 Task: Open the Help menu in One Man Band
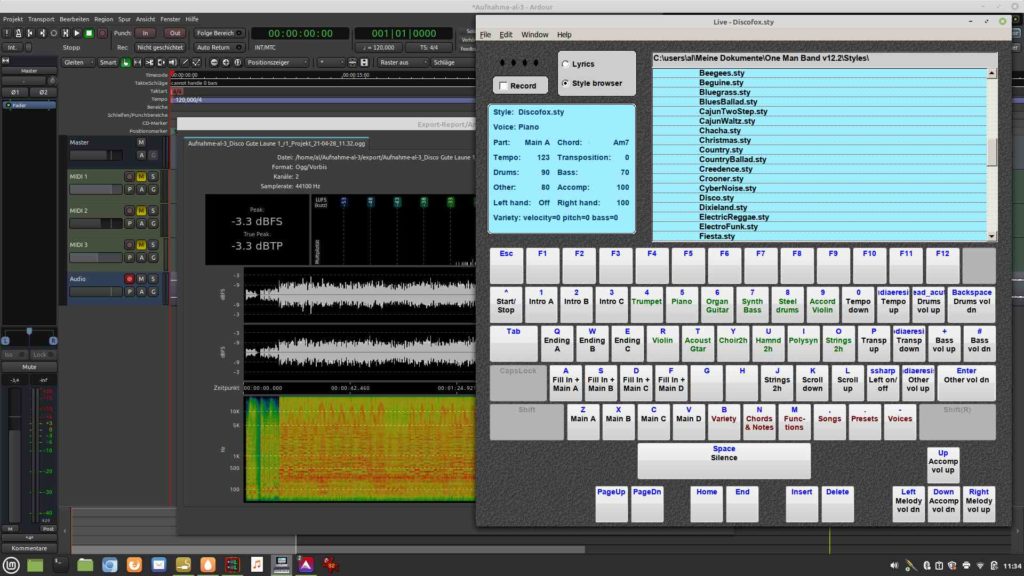(564, 35)
